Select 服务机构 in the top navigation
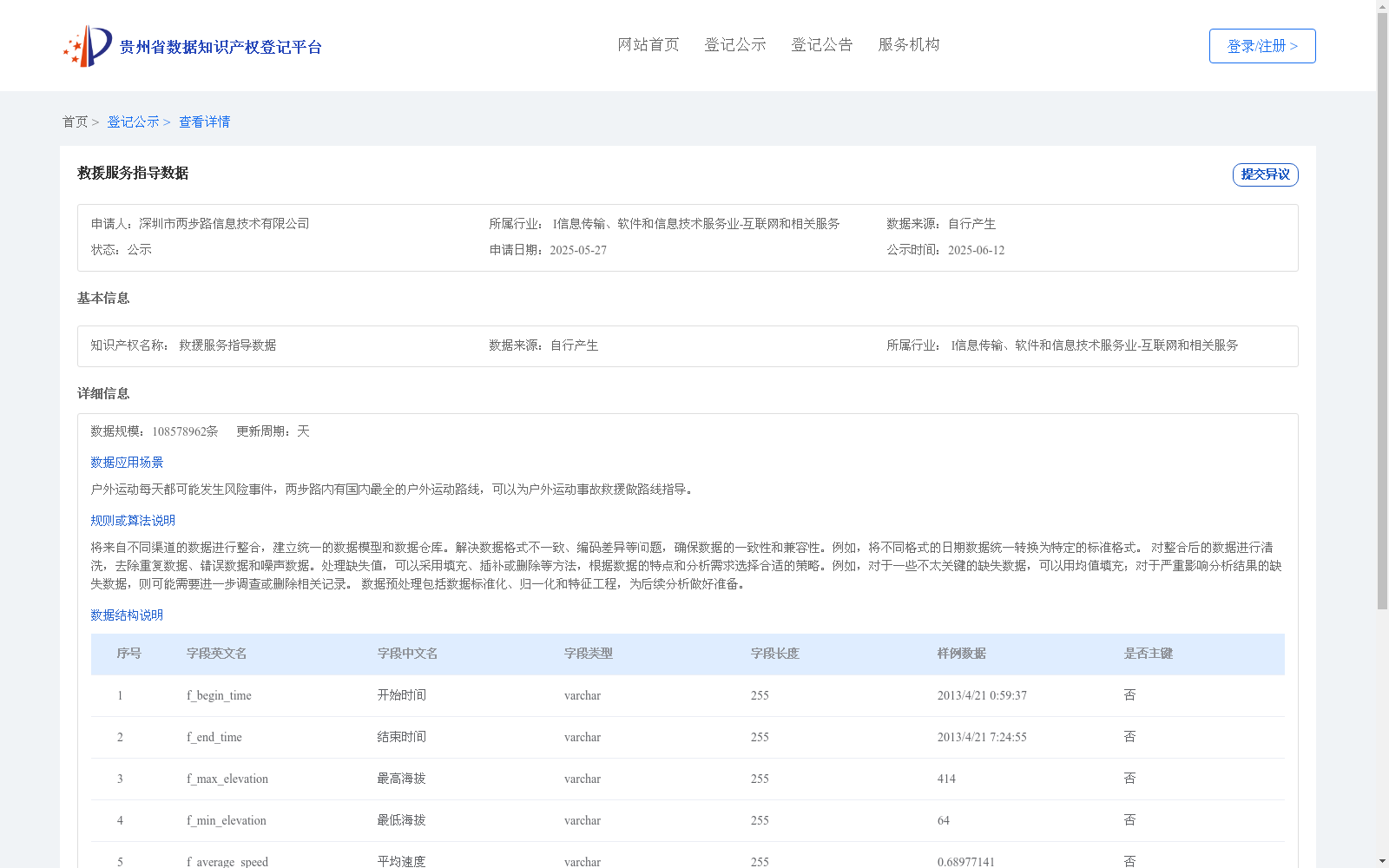 (x=909, y=45)
